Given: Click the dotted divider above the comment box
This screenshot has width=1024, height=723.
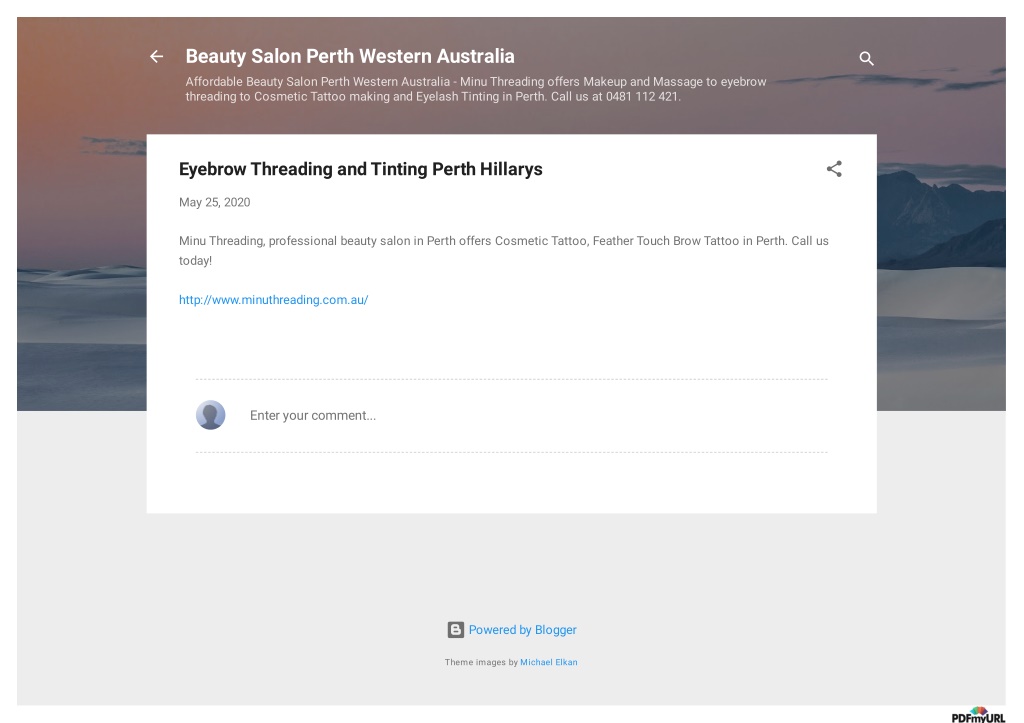Looking at the screenshot, I should click(x=511, y=379).
